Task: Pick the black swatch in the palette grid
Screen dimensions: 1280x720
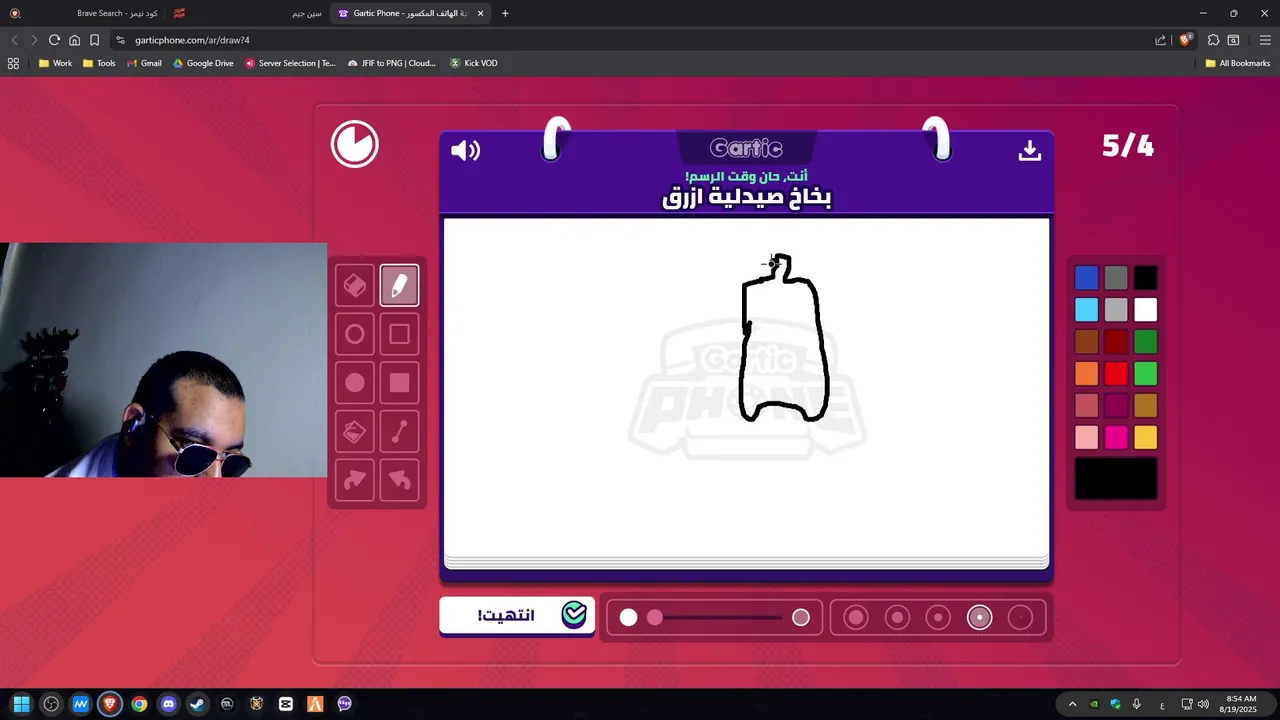Action: [x=1146, y=278]
